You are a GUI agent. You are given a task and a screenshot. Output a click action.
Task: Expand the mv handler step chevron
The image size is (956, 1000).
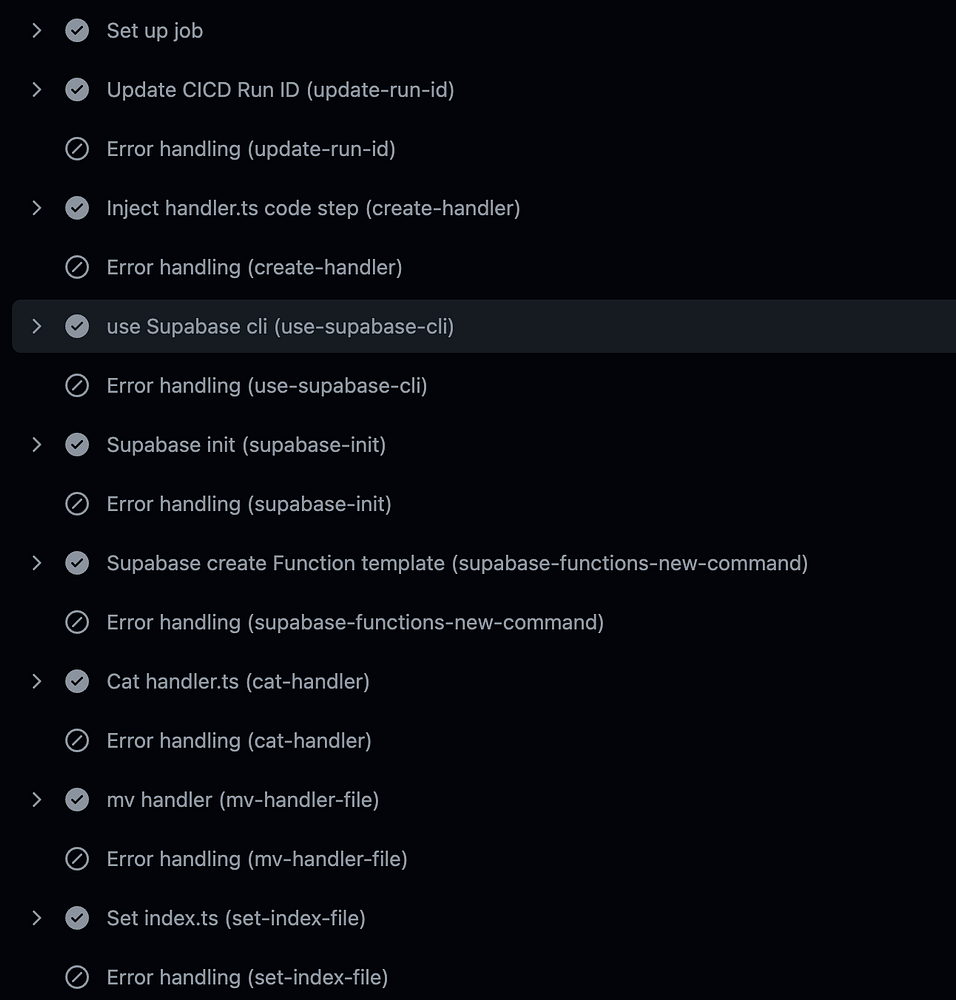(37, 800)
